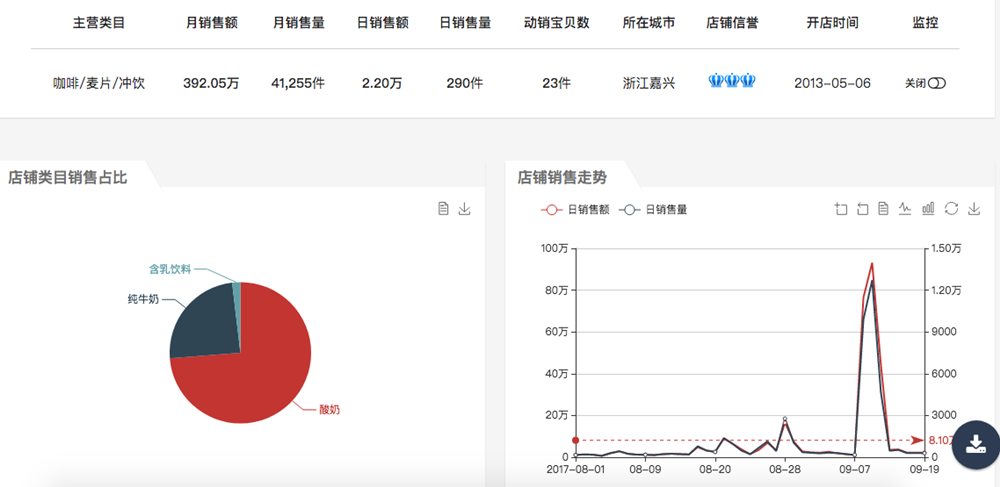
Task: Open data view of the sales trend chart
Action: click(x=884, y=209)
